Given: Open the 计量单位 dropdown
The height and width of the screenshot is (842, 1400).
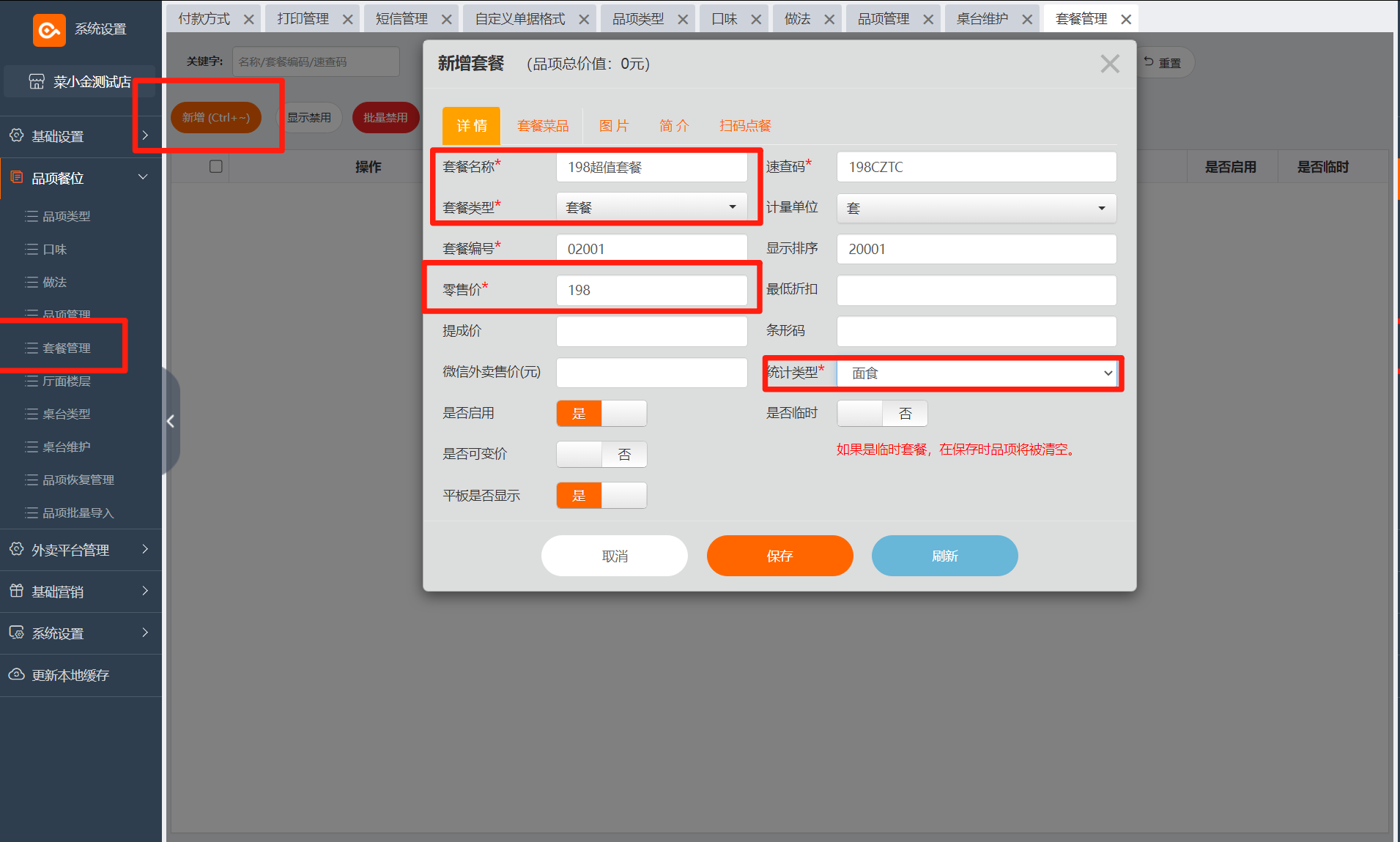Looking at the screenshot, I should pyautogui.click(x=977, y=208).
